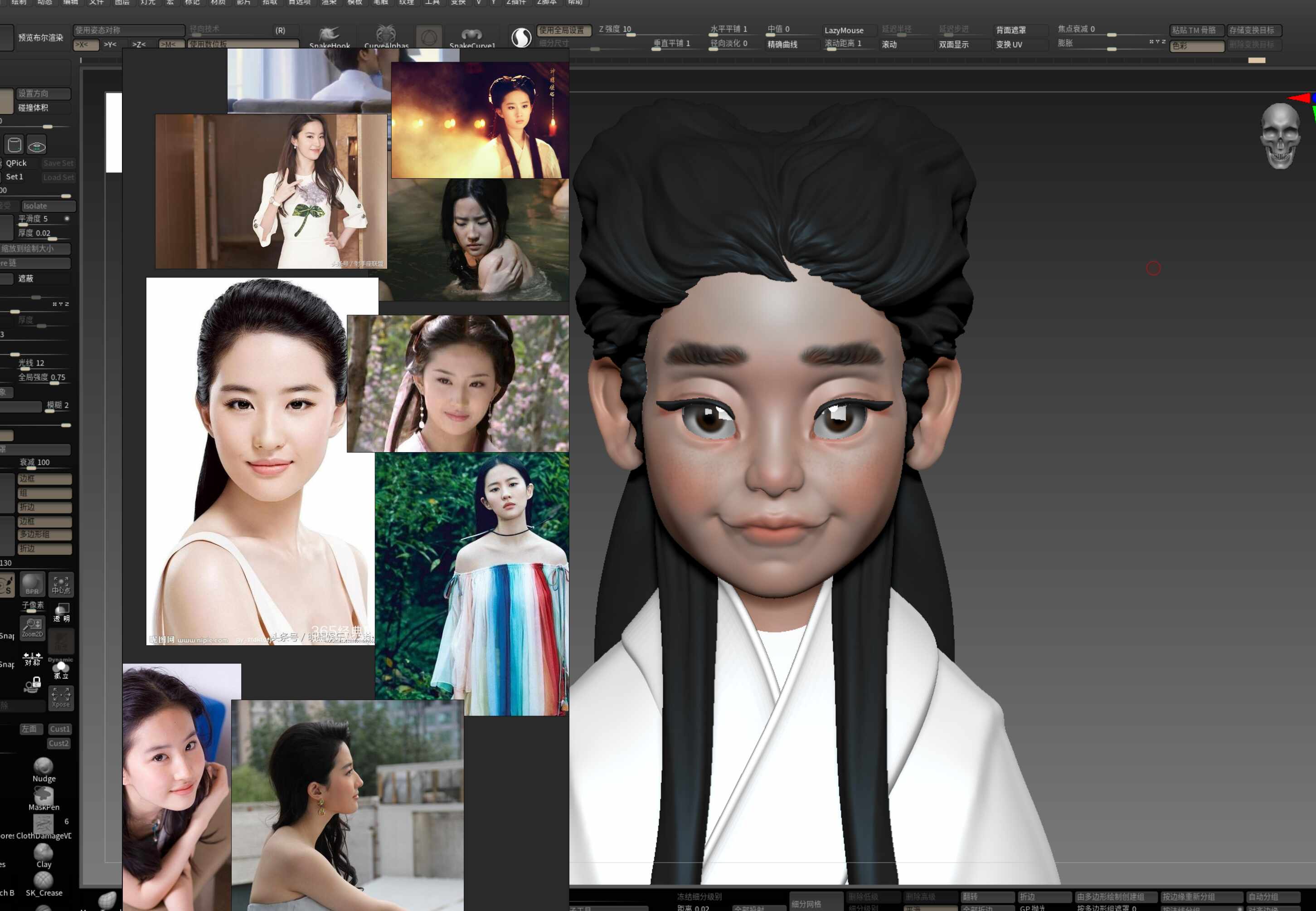
Task: Click the camera lock icon
Action: [x=33, y=684]
